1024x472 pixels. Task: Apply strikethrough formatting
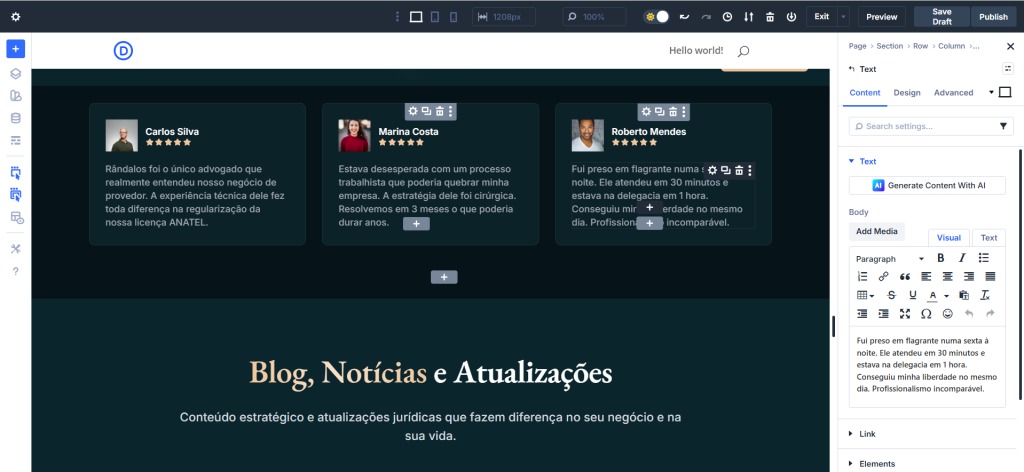click(x=891, y=295)
